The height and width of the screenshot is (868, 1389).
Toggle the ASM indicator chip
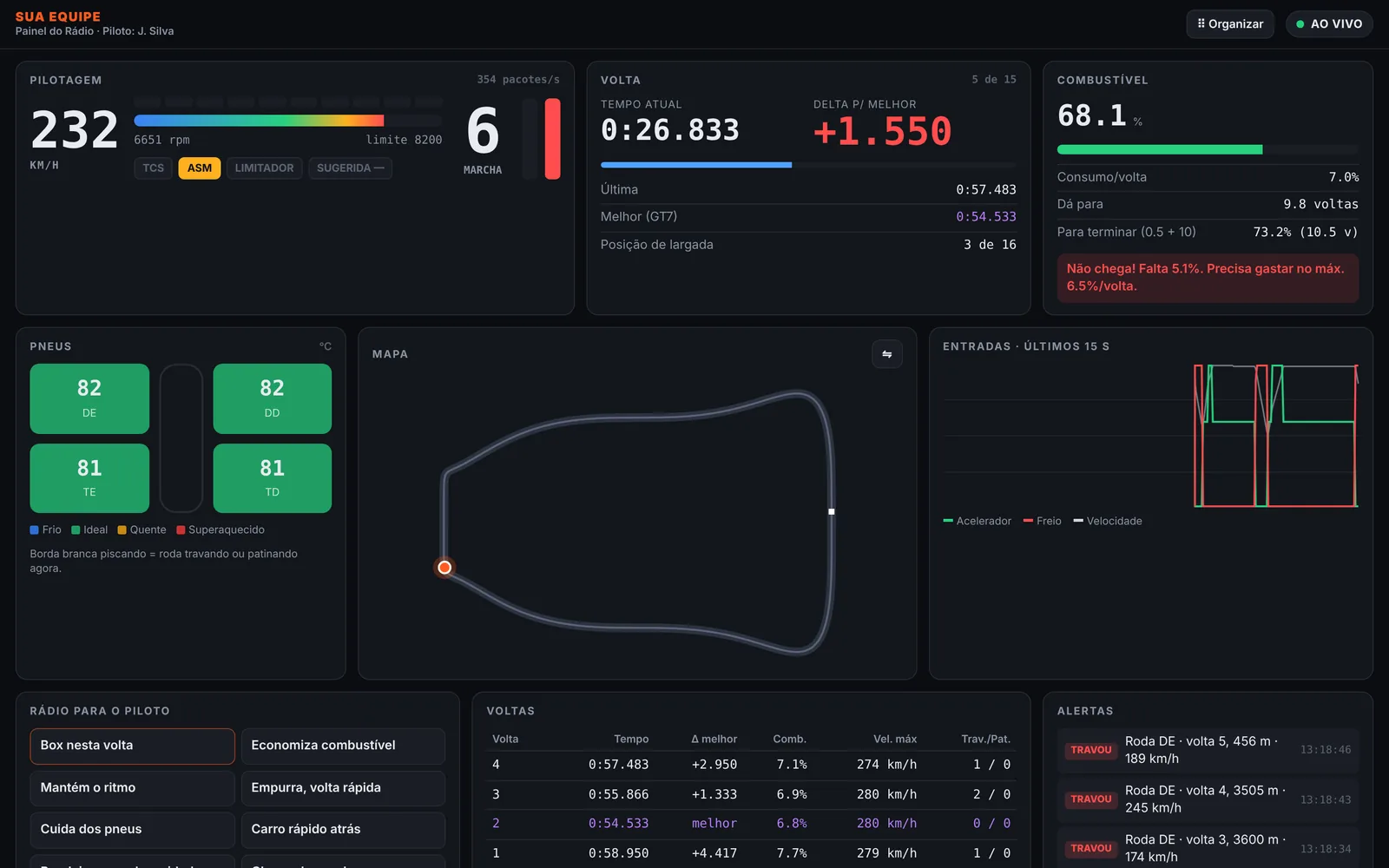point(200,168)
